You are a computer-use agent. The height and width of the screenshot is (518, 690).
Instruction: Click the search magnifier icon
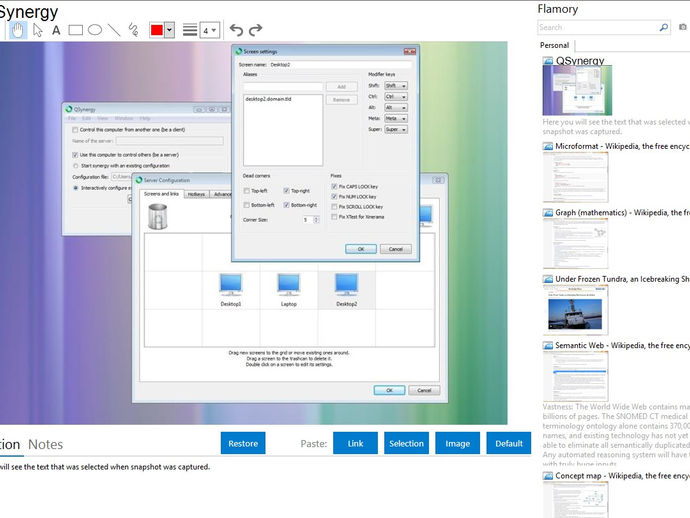coord(664,28)
